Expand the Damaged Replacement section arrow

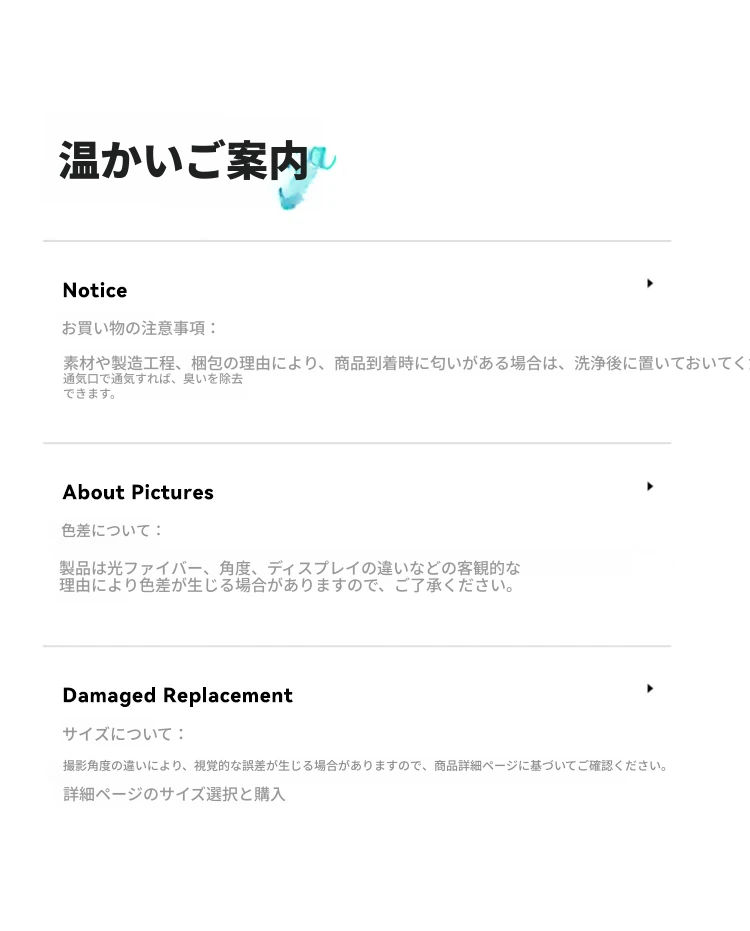650,688
